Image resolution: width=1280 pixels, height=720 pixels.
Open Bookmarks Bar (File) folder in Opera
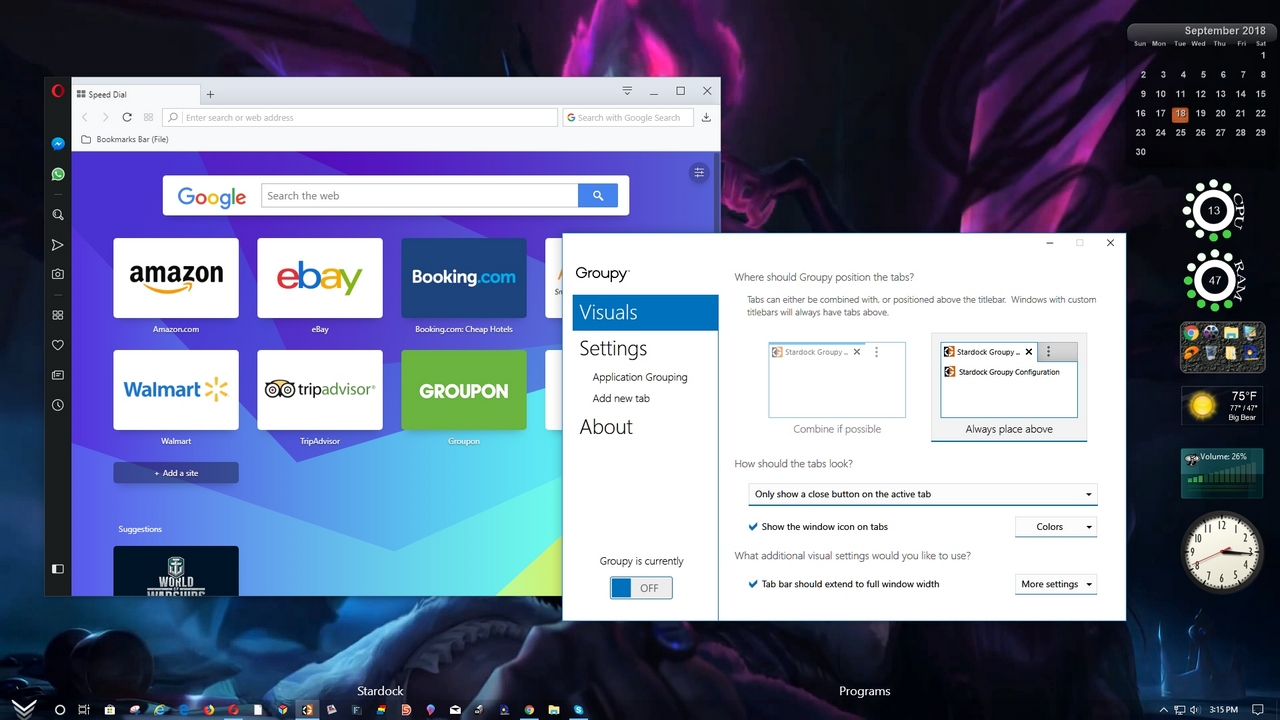point(125,139)
